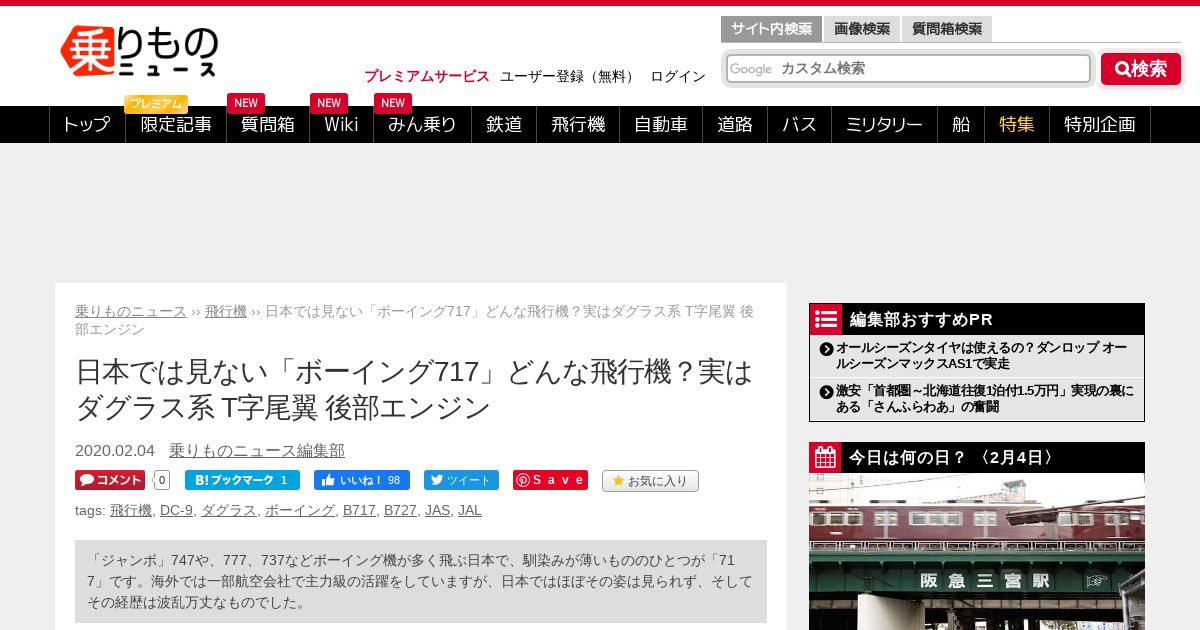Click the publication date 2020.02.04

pyautogui.click(x=115, y=451)
